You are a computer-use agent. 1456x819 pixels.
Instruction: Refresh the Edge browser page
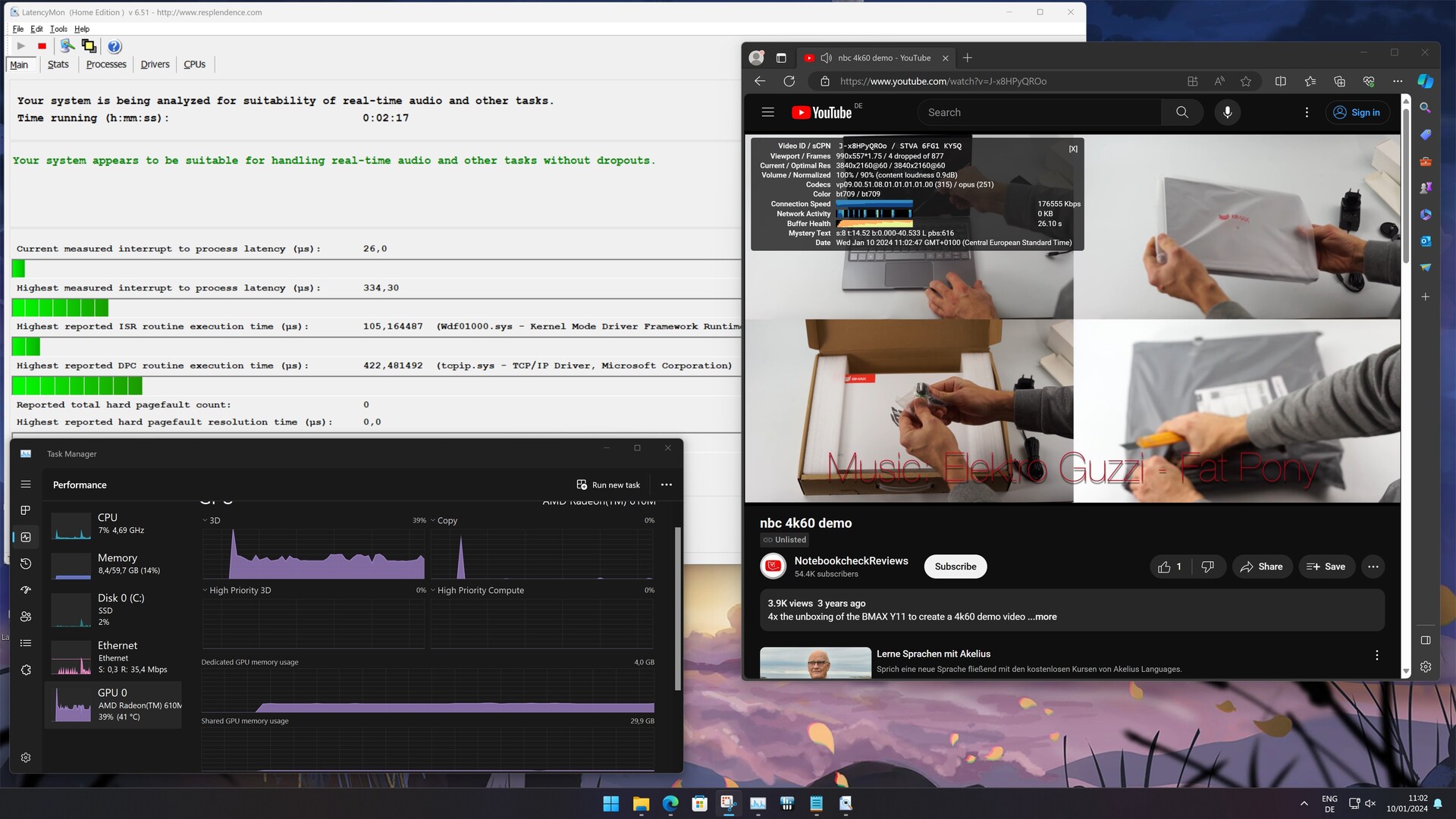coord(789,81)
